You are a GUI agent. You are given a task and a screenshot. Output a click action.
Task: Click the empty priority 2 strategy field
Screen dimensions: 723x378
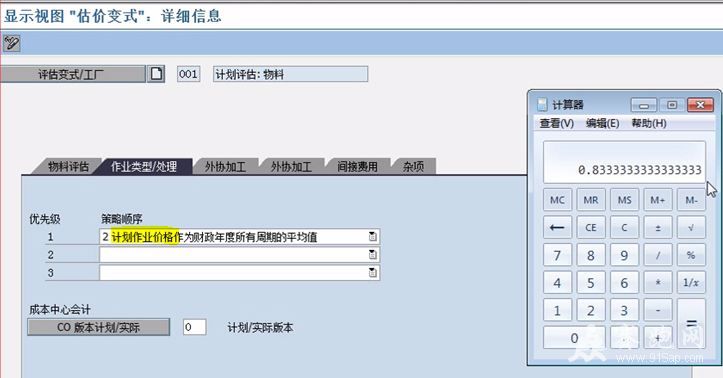[239, 254]
